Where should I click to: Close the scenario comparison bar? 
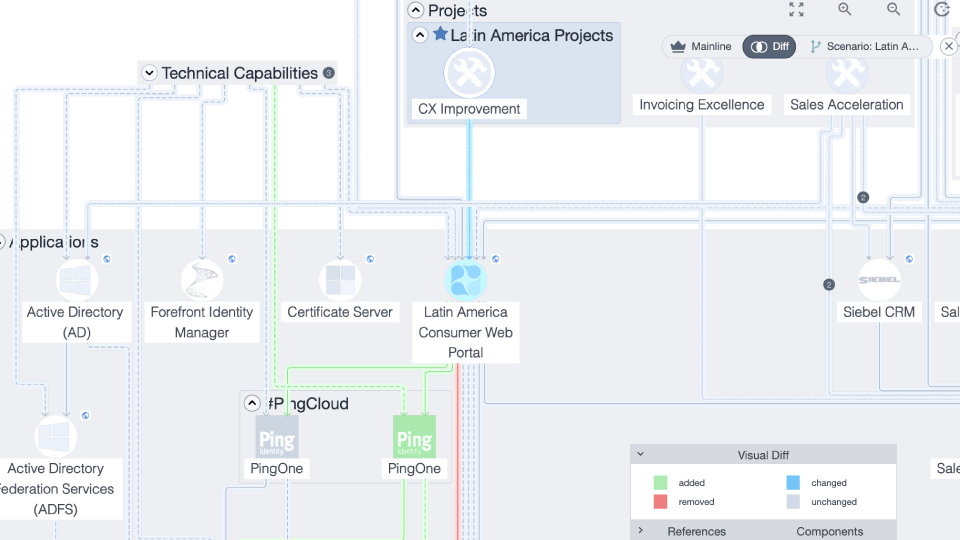coord(948,47)
